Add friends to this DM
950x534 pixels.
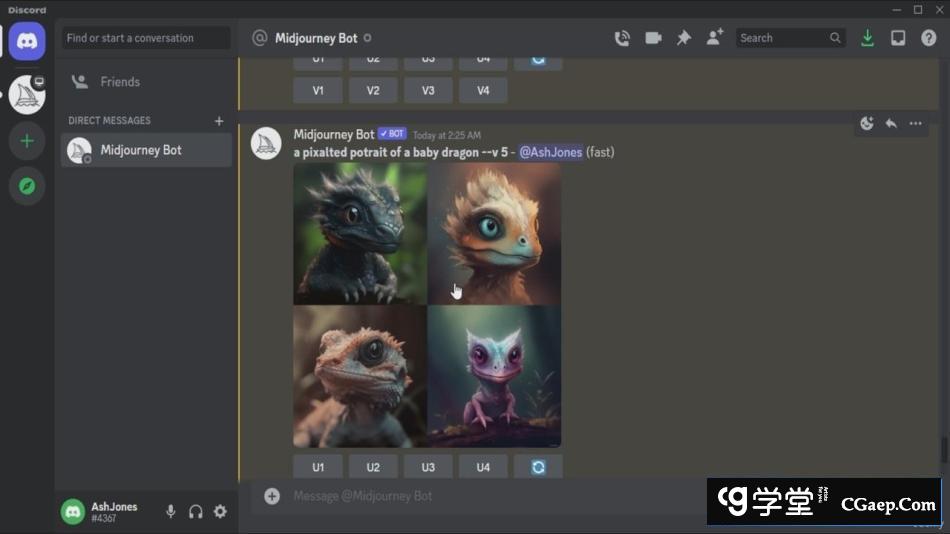715,38
